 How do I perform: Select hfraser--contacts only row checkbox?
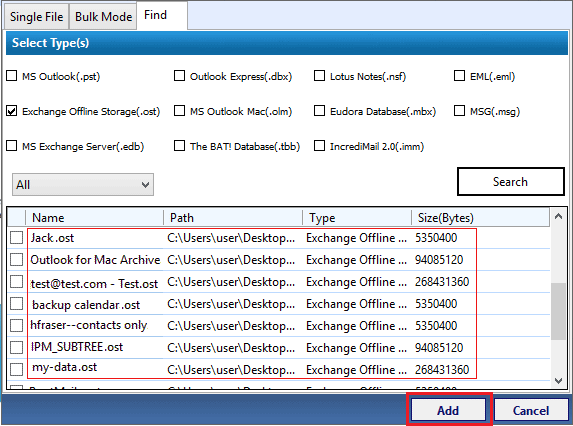point(16,326)
